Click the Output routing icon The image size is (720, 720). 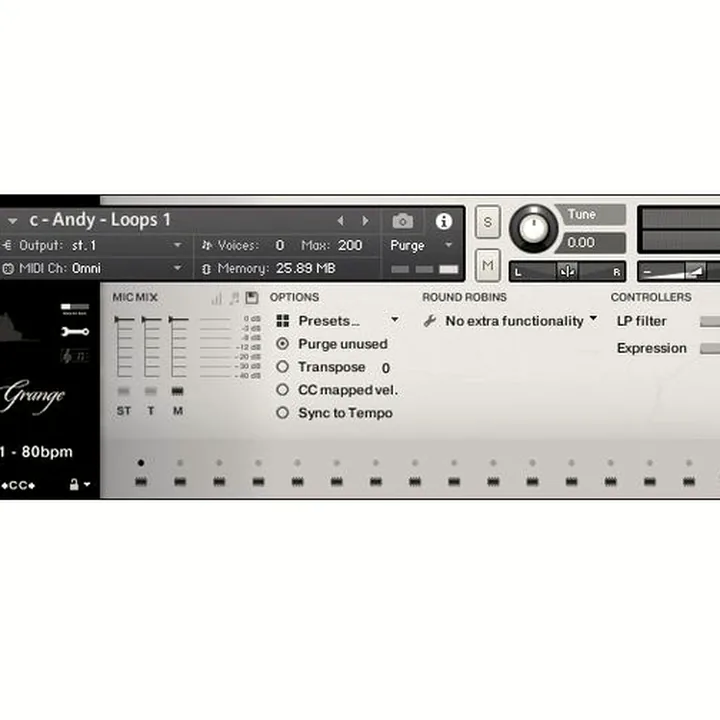7,245
